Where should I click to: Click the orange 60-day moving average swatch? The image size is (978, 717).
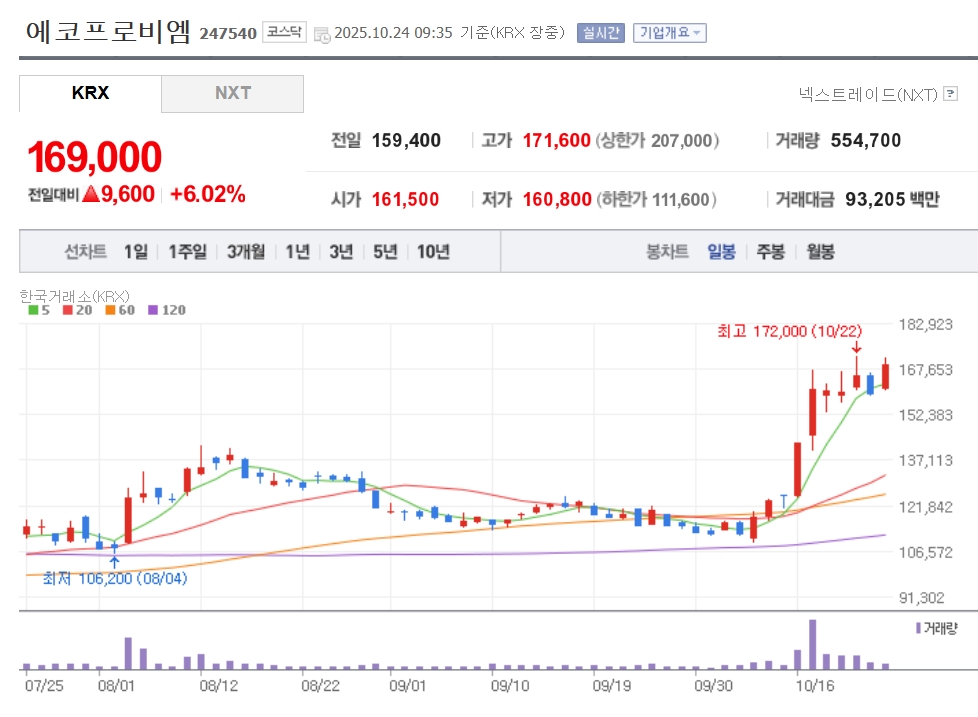pos(110,310)
